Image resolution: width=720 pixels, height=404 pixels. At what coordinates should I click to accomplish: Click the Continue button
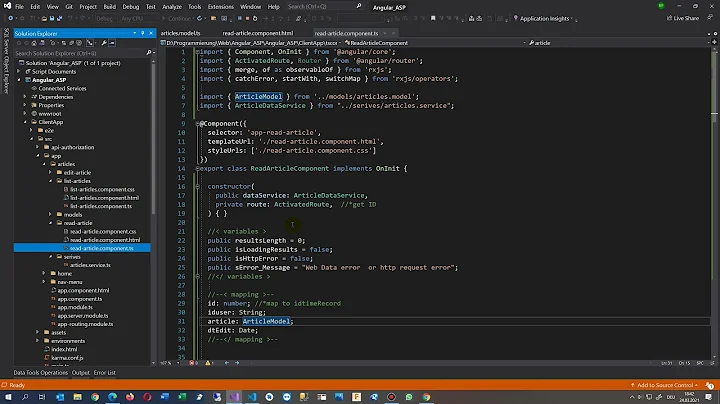pos(177,18)
